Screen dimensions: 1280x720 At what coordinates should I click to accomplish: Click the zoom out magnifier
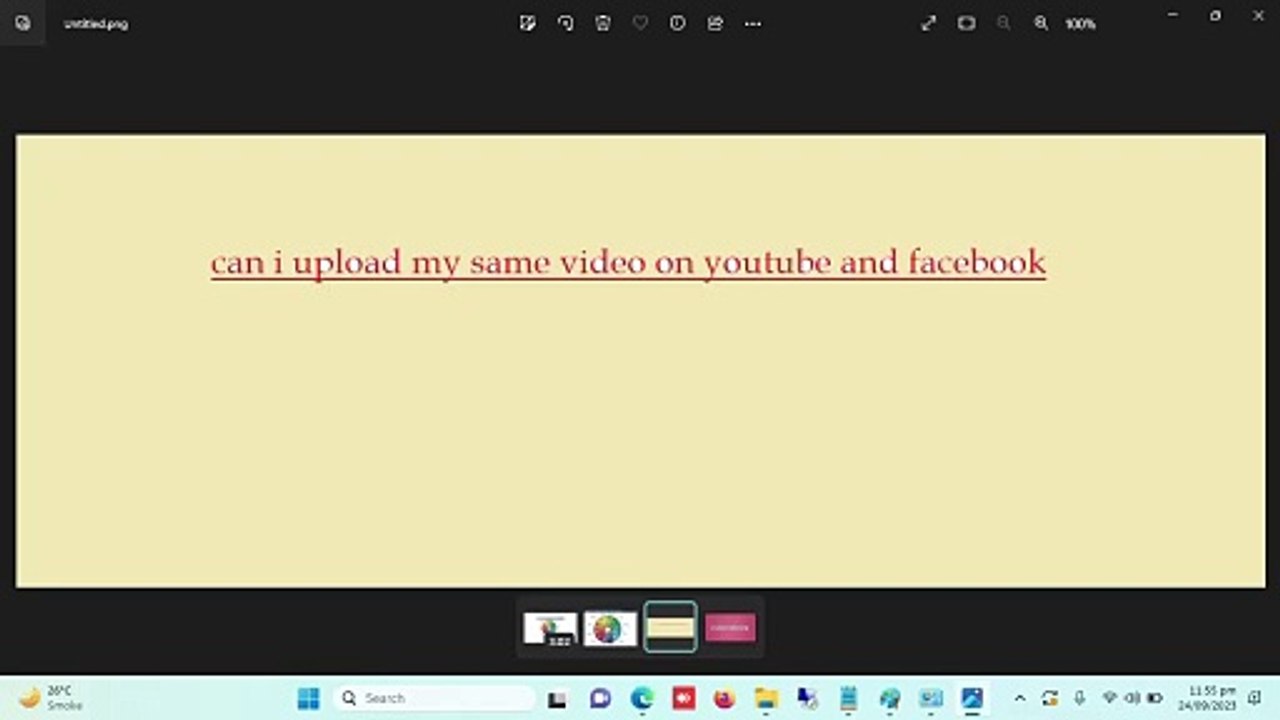(x=1003, y=23)
